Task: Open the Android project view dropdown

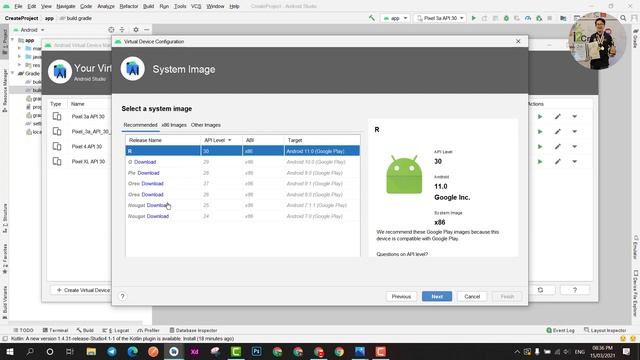Action: pyautogui.click(x=29, y=30)
